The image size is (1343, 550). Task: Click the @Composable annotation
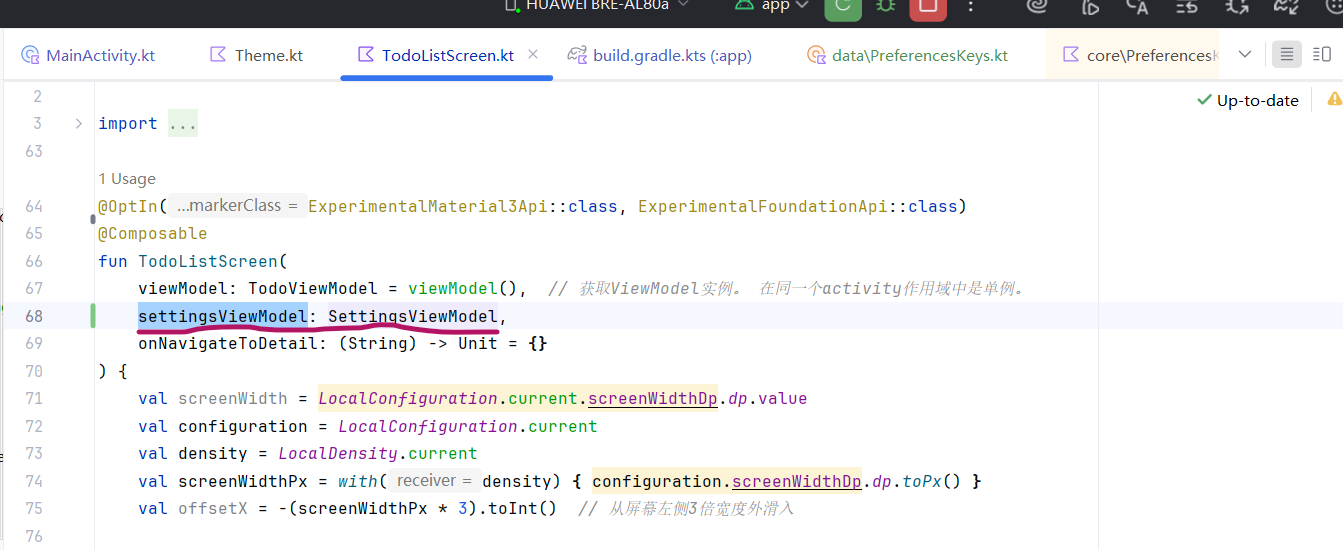coord(153,233)
